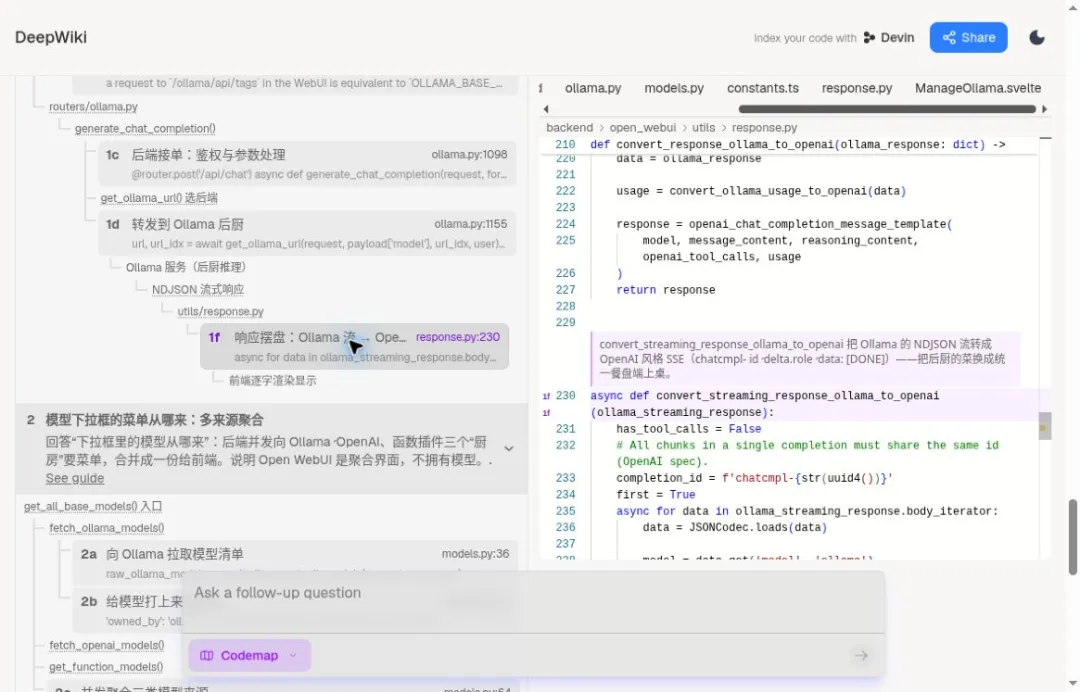
Task: Toggle dark mode with the moon icon
Action: [1037, 38]
